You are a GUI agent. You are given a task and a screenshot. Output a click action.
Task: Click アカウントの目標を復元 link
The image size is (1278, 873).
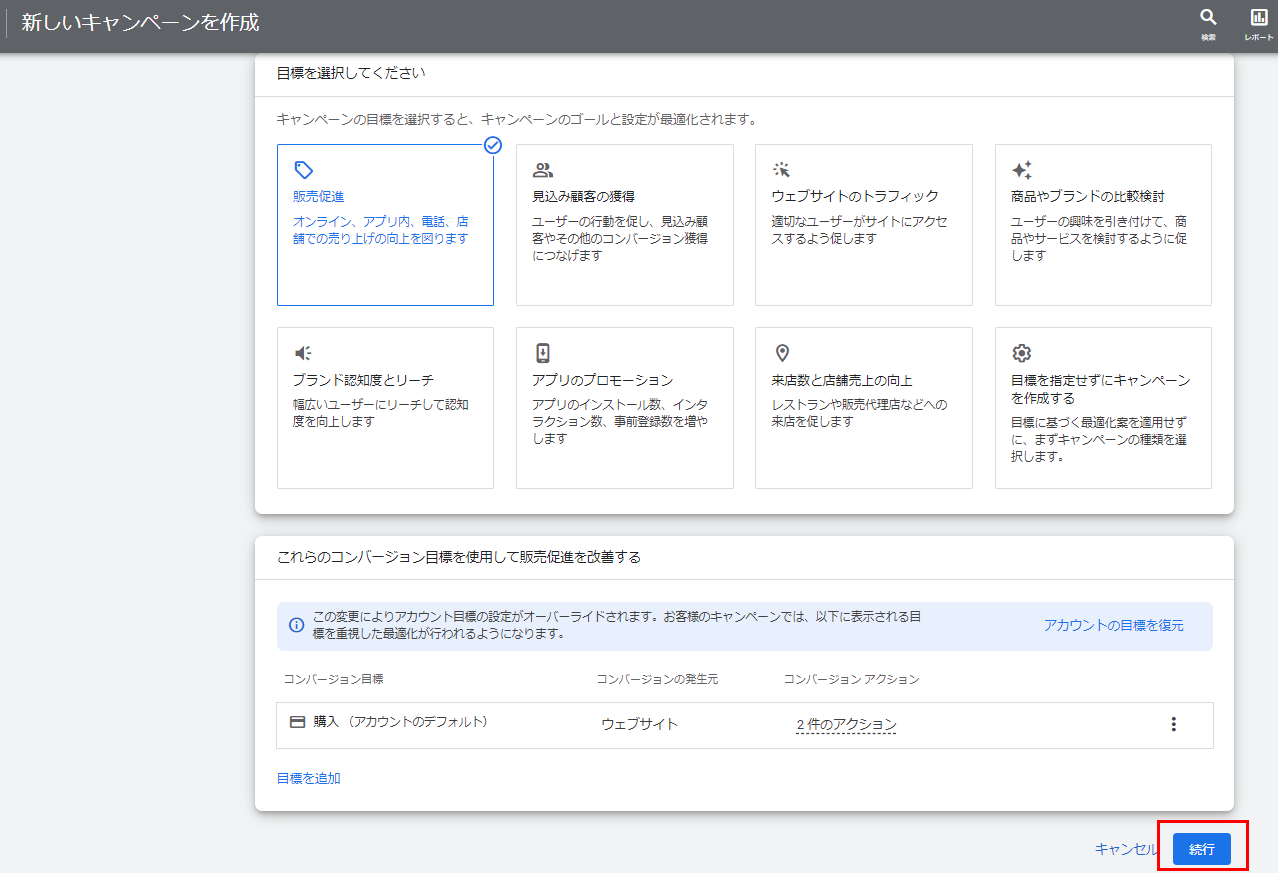(1113, 625)
